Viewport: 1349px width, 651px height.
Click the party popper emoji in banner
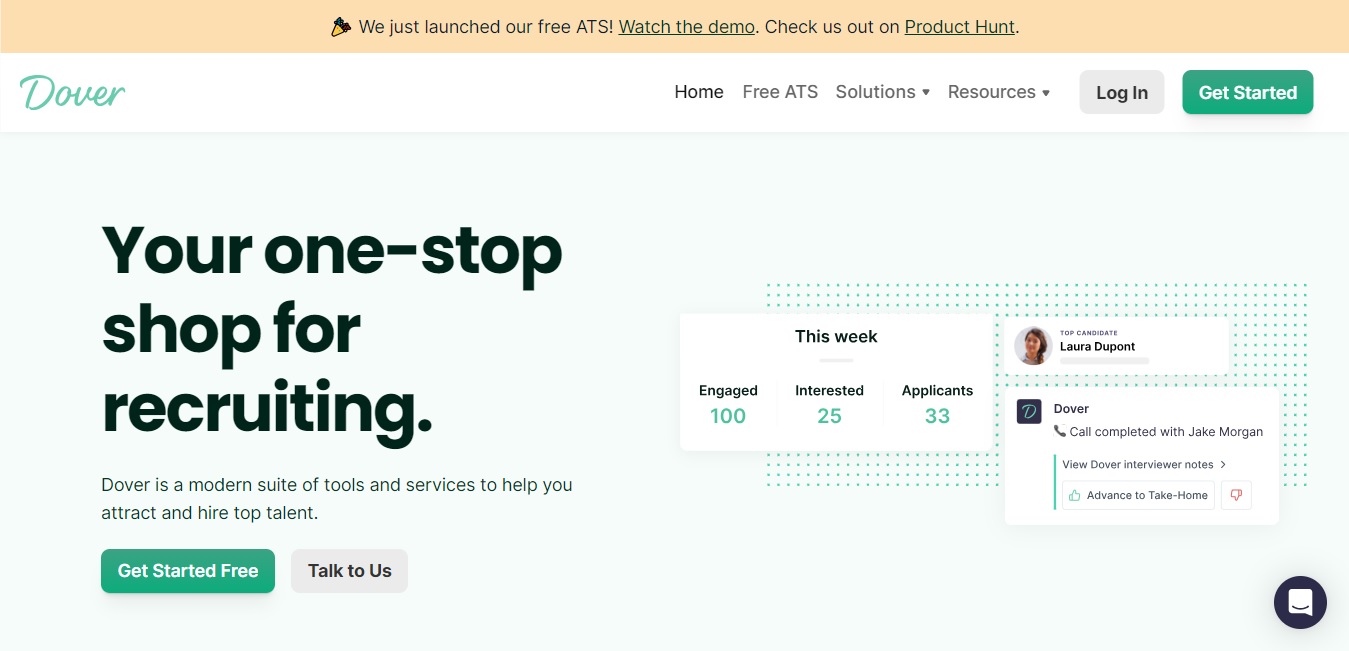(341, 27)
